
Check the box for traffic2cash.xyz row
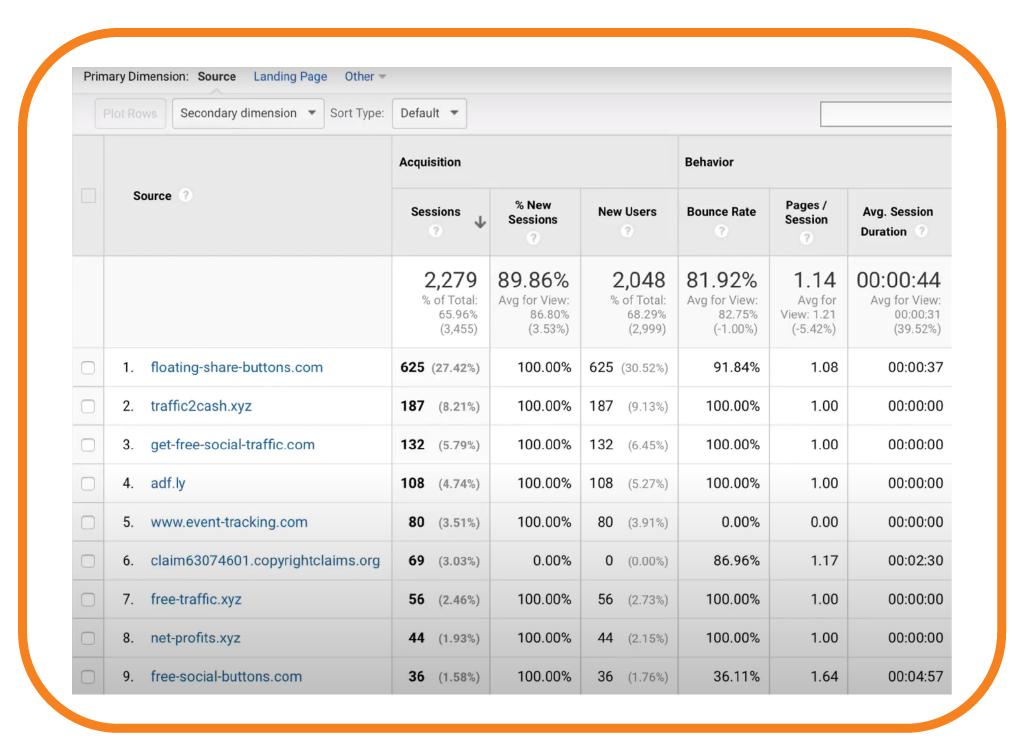point(88,406)
